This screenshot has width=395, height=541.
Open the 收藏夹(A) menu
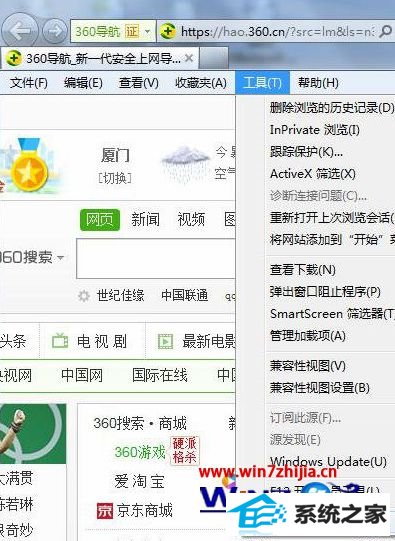(201, 83)
